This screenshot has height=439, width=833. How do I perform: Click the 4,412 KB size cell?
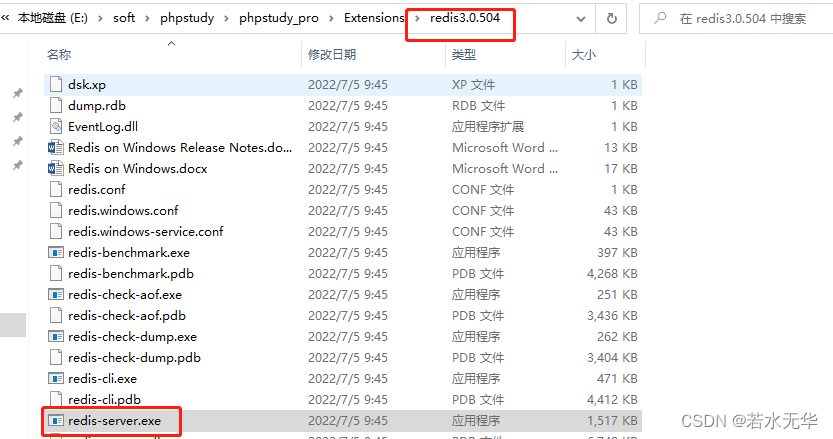point(612,399)
